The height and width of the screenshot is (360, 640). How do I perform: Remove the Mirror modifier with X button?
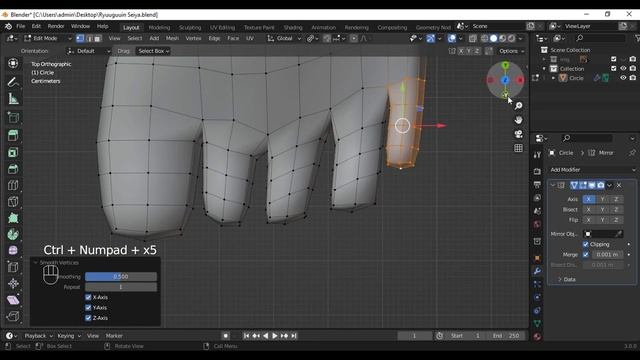pyautogui.click(x=619, y=185)
